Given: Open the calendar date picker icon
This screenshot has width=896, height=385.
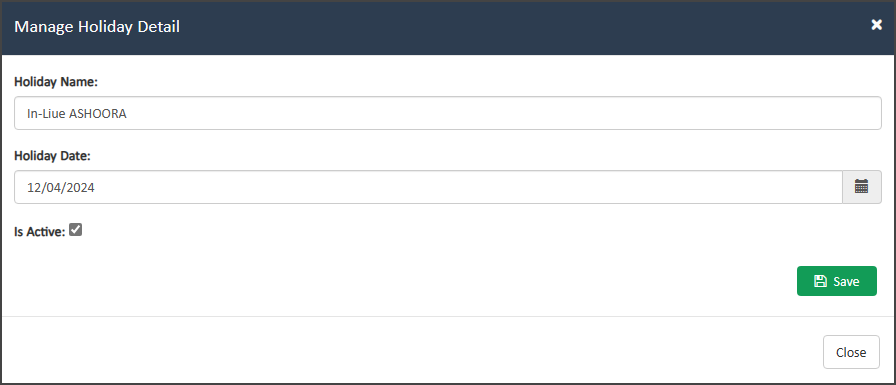Looking at the screenshot, I should coord(861,186).
